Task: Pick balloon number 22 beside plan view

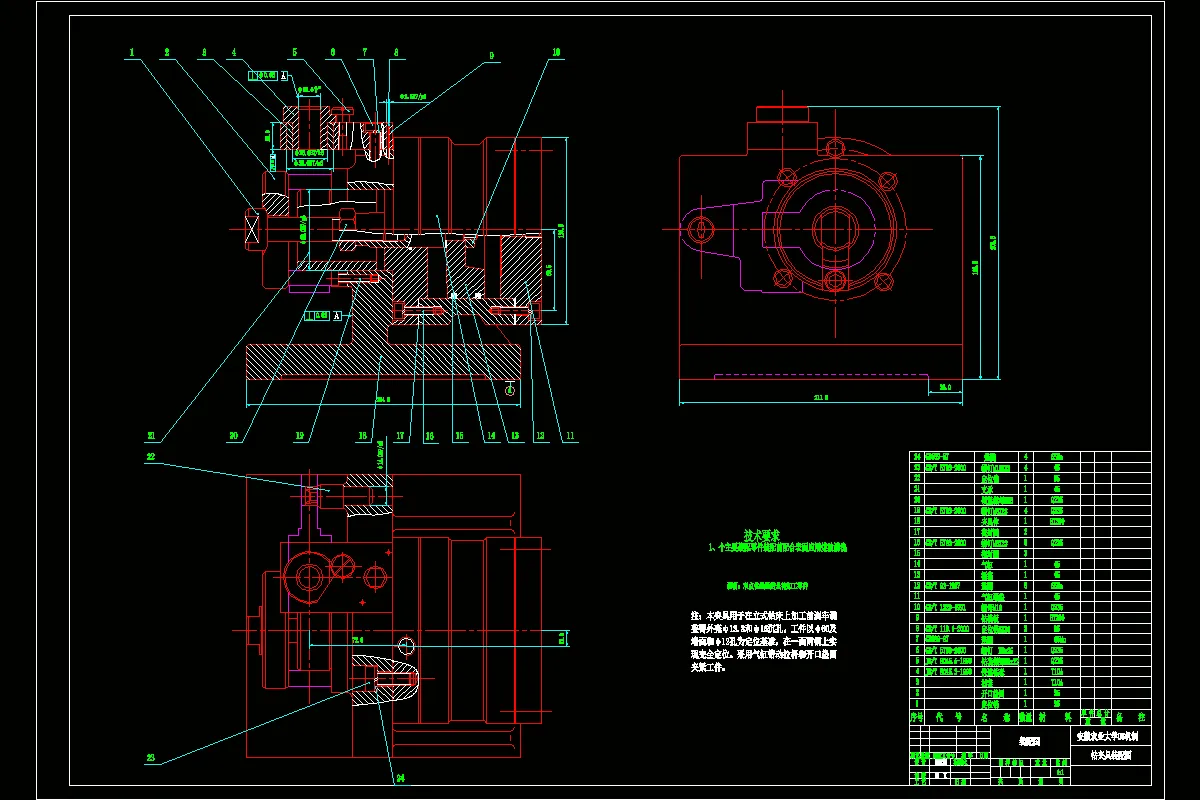Action: [151, 456]
